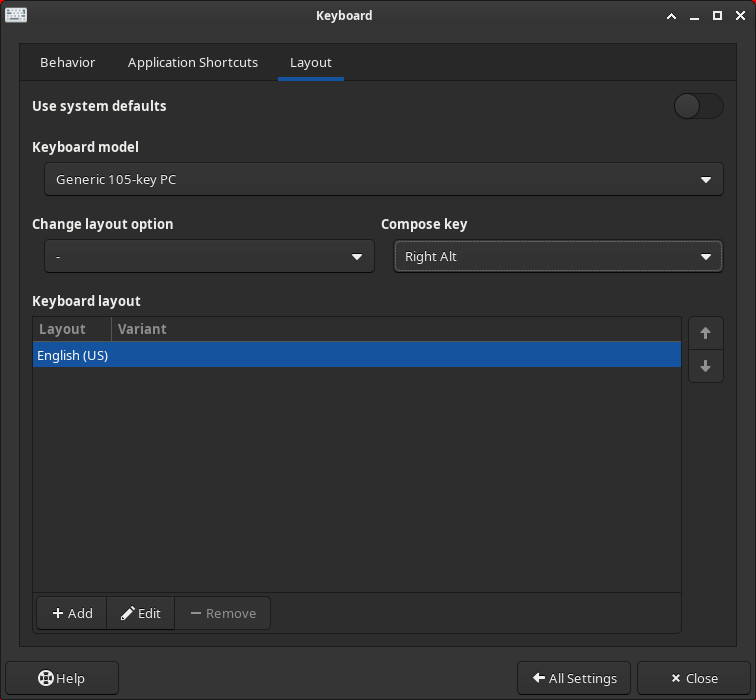Viewport: 756px width, 700px height.
Task: Go back to All Settings
Action: [x=574, y=678]
